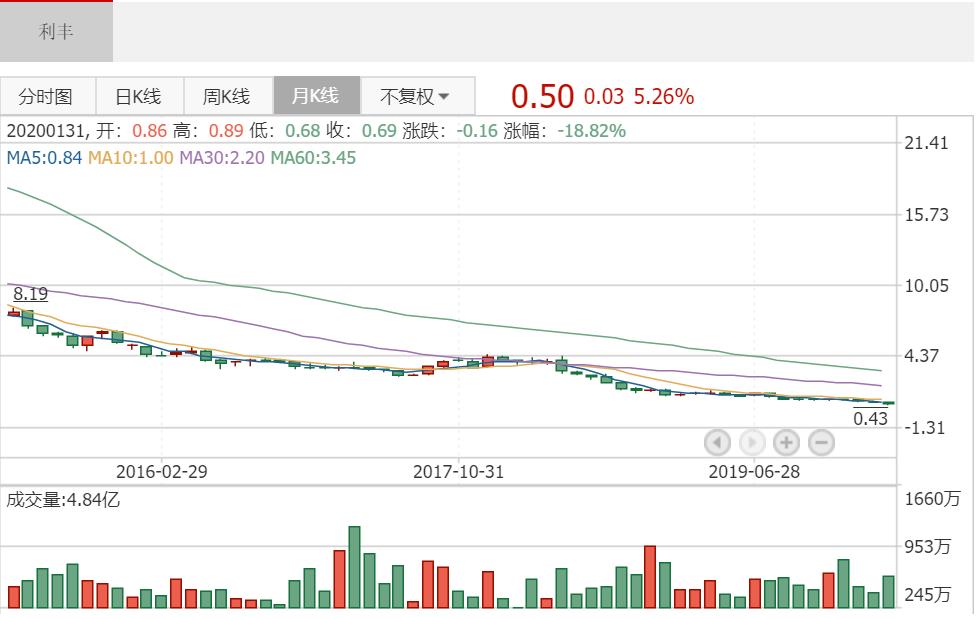976x619 pixels.
Task: Zoom out using the minus icon
Action: coord(820,442)
